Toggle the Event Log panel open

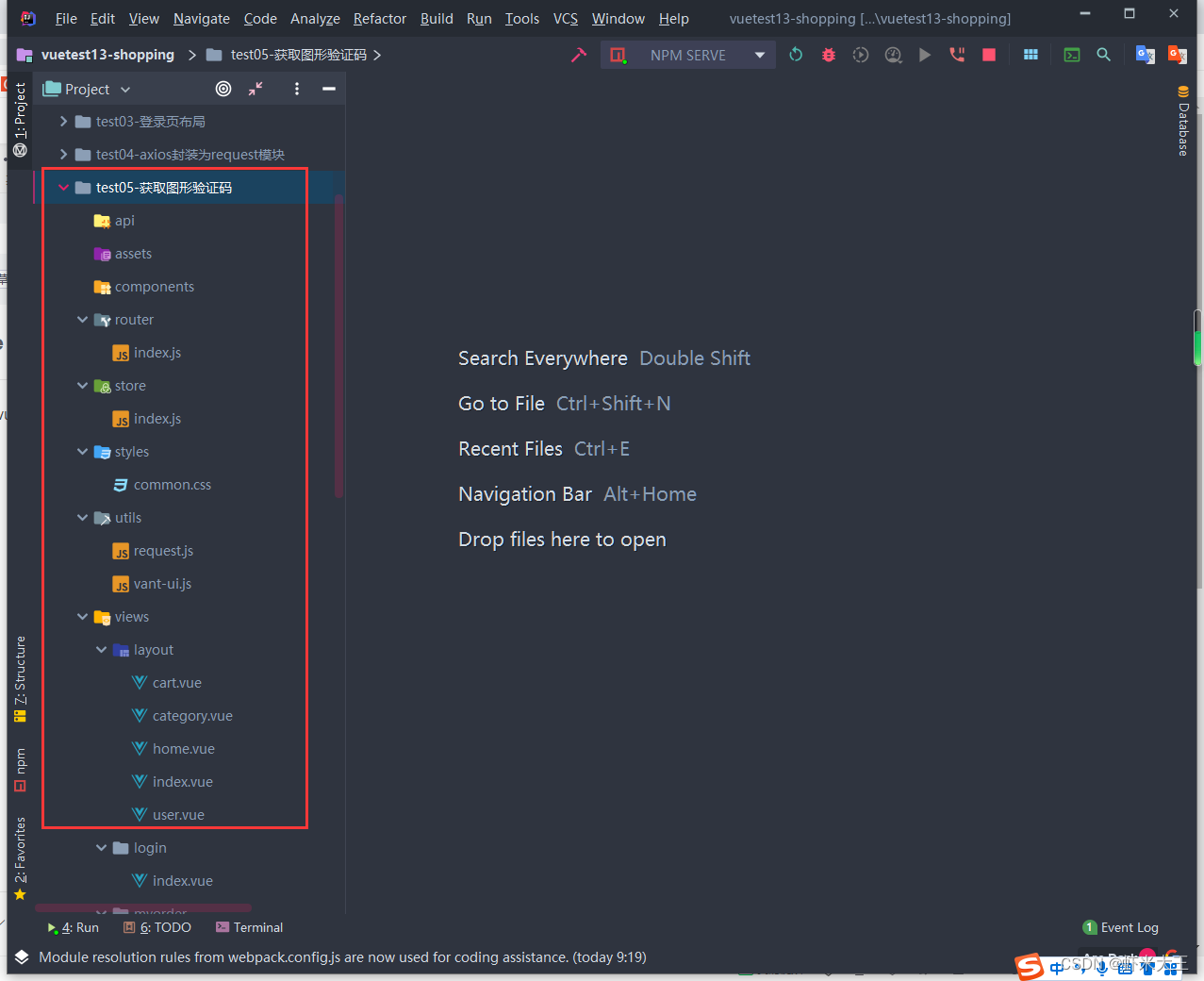pos(1120,927)
